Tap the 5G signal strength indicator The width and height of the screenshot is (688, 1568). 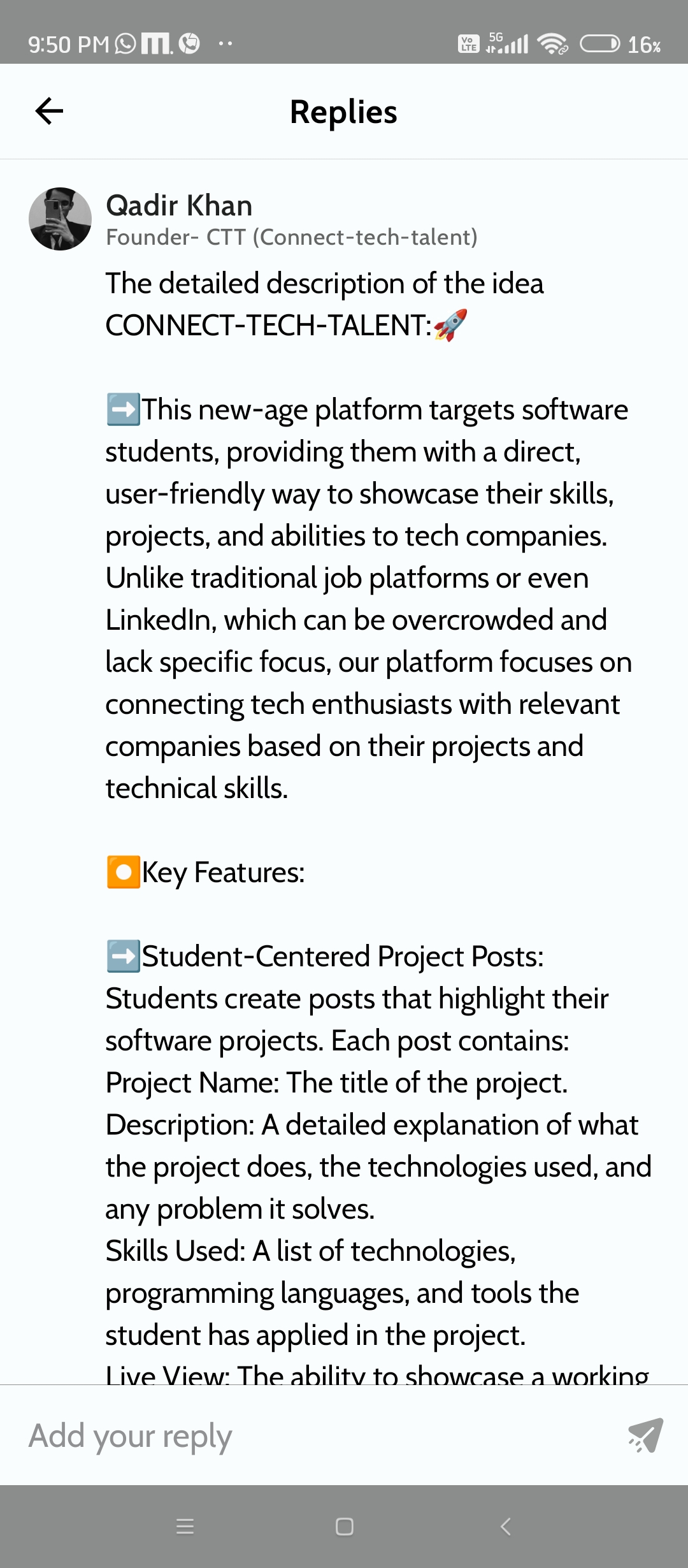(x=507, y=43)
